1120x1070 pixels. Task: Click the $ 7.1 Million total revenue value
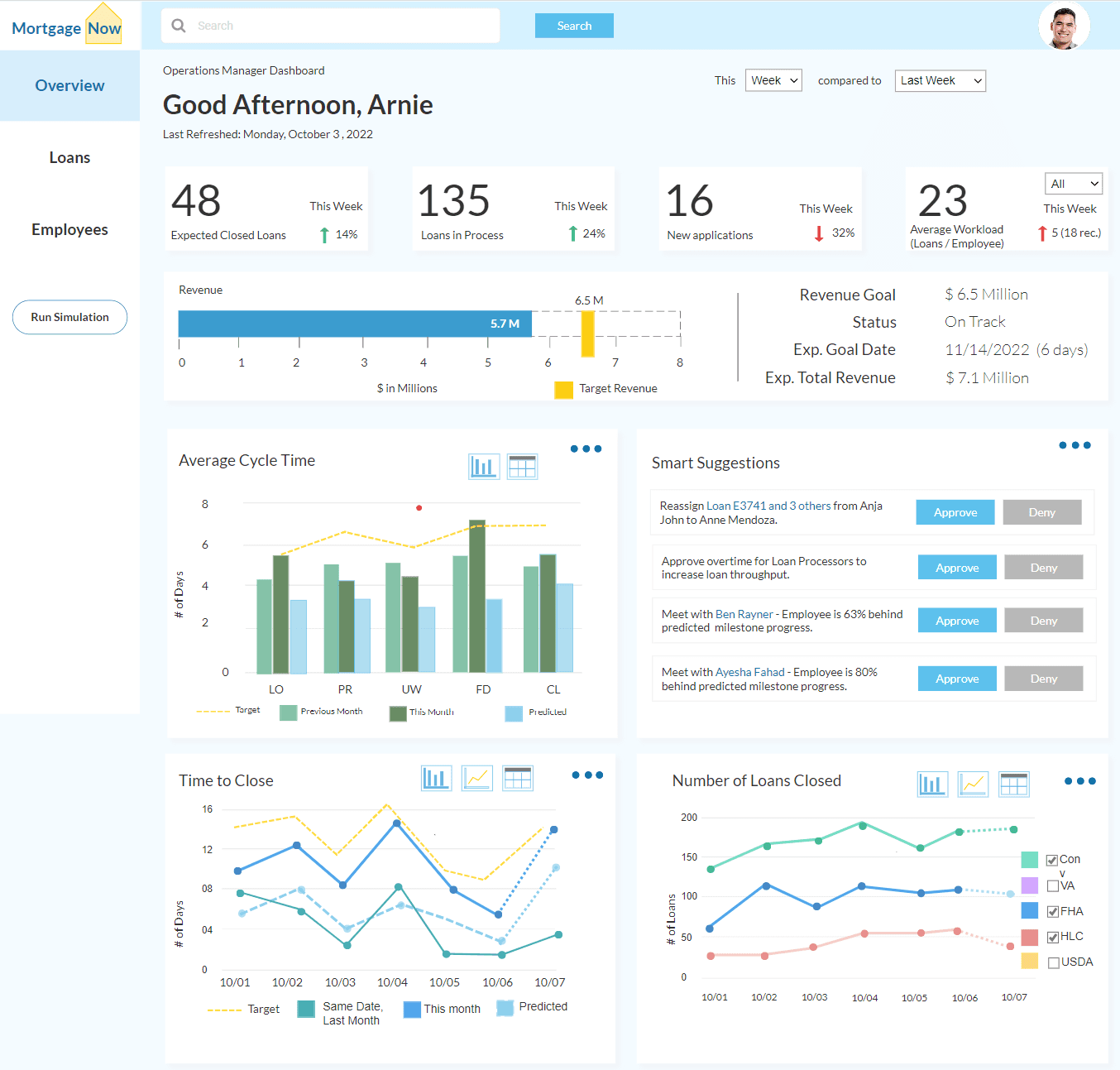(x=988, y=378)
